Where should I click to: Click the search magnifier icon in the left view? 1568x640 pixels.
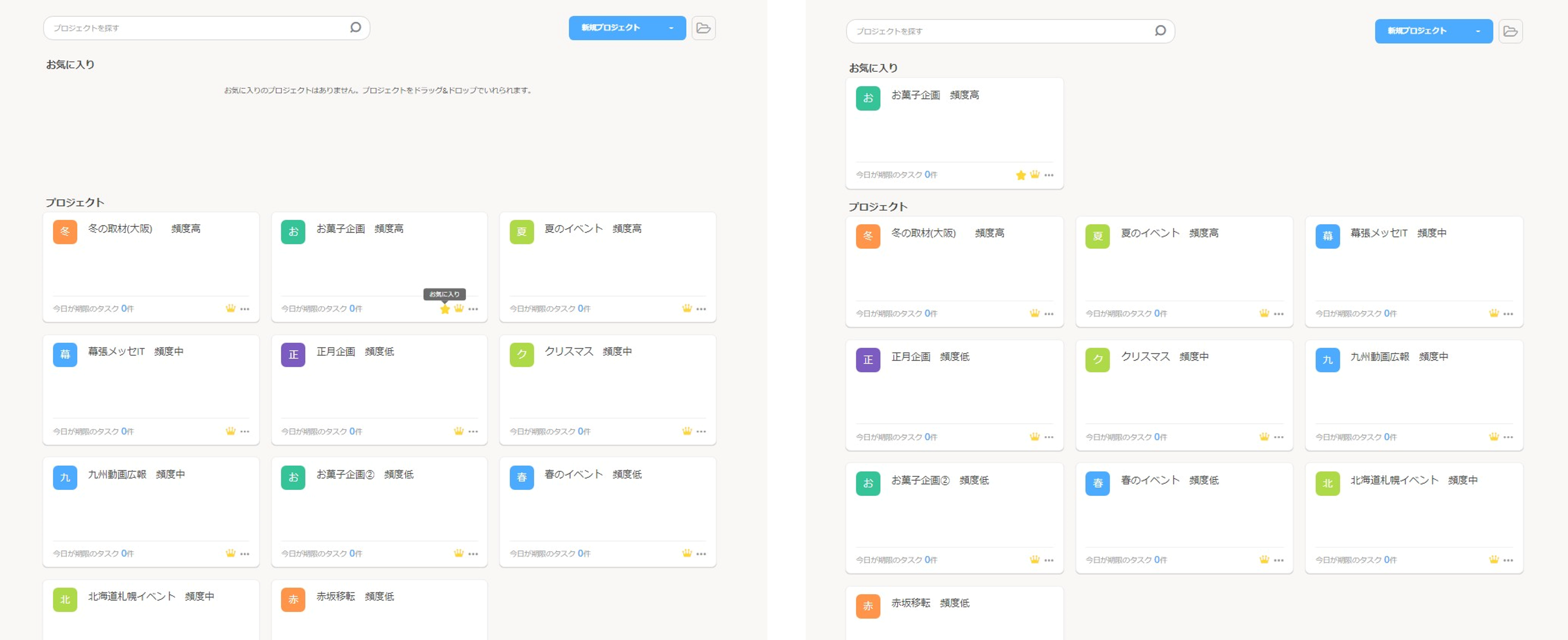pos(356,28)
